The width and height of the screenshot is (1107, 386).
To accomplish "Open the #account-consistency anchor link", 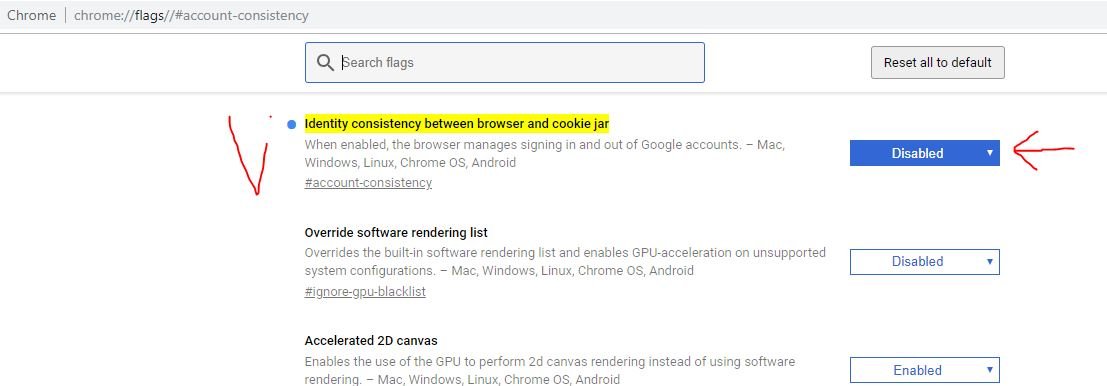I will (x=368, y=183).
